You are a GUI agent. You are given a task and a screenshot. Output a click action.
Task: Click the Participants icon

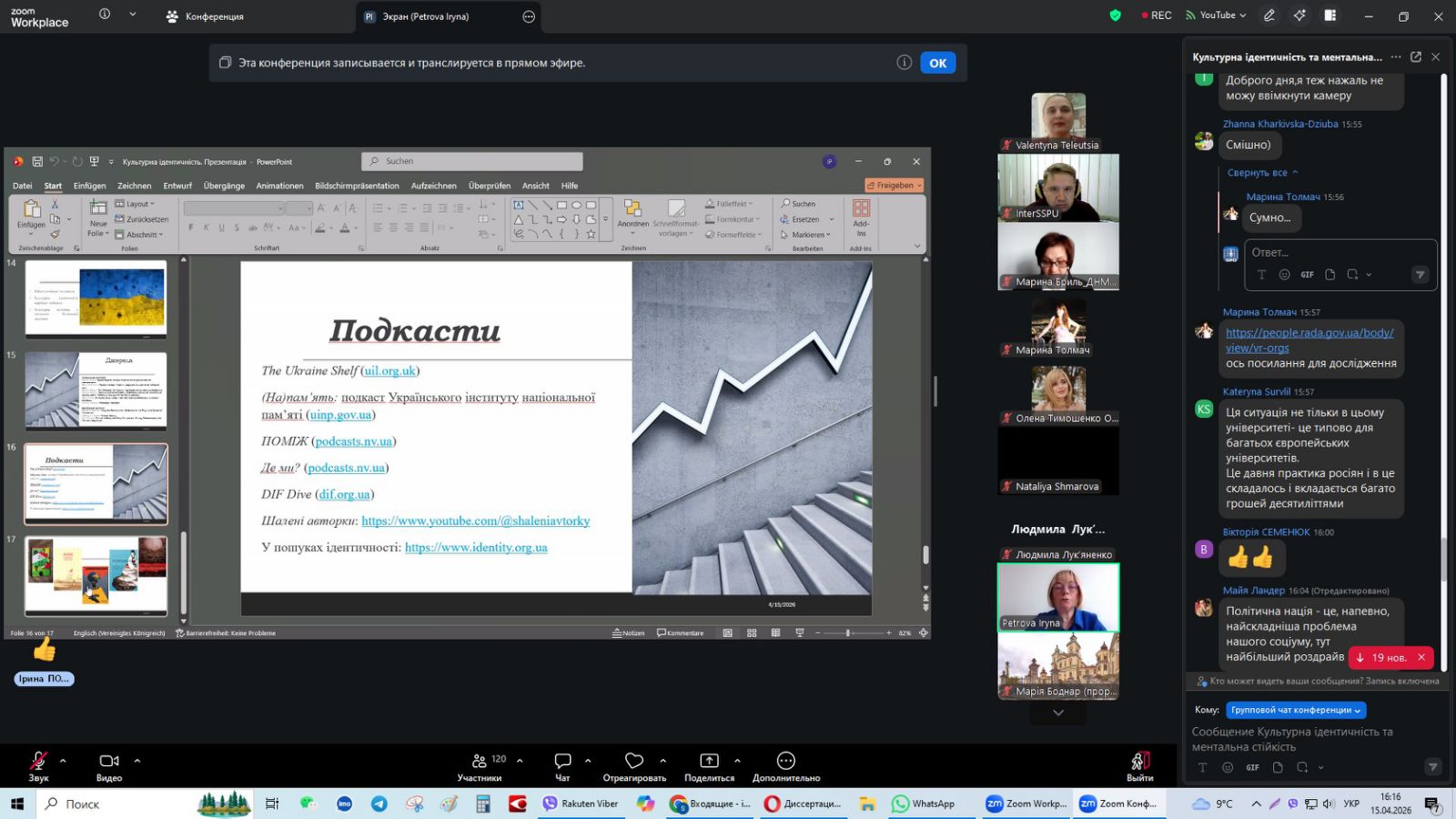480,762
